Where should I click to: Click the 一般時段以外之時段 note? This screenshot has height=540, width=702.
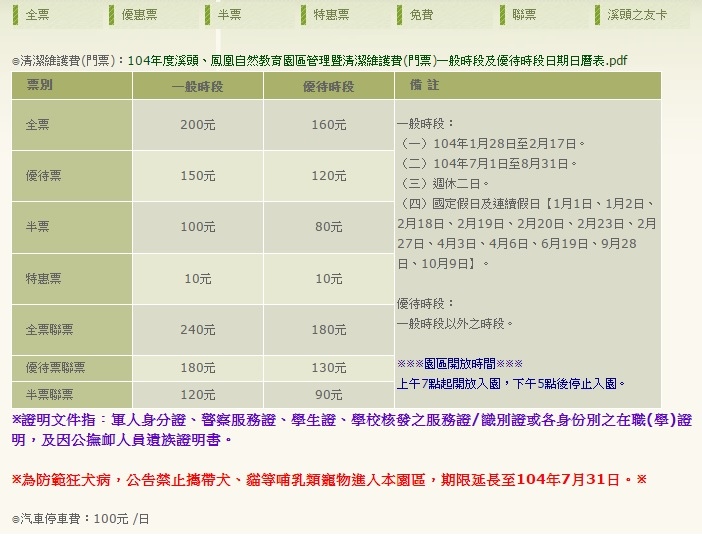(454, 323)
